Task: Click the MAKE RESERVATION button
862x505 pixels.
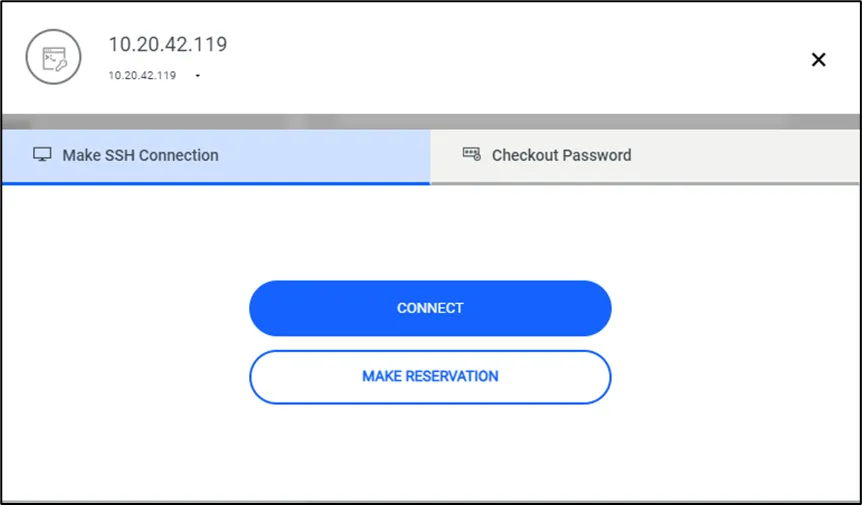Action: coord(430,377)
